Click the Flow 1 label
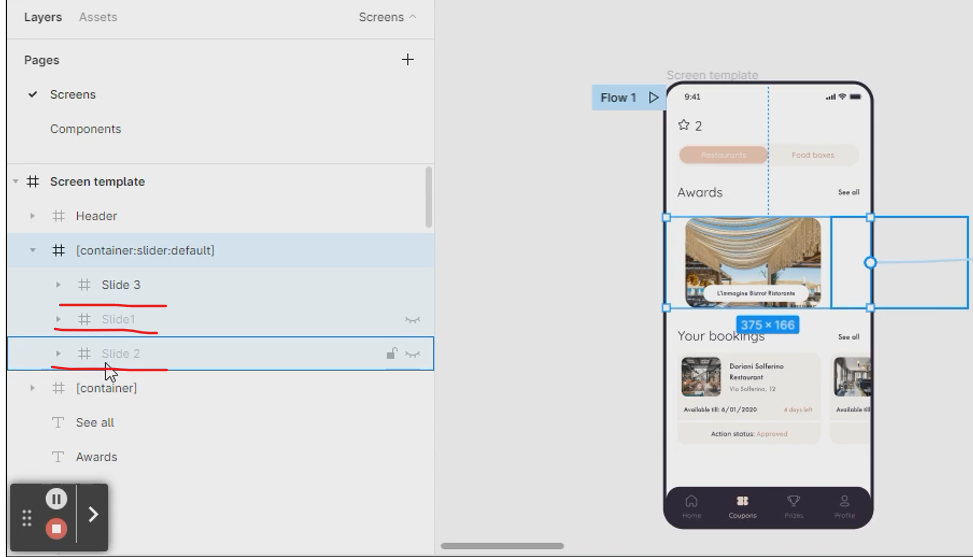 [x=618, y=97]
